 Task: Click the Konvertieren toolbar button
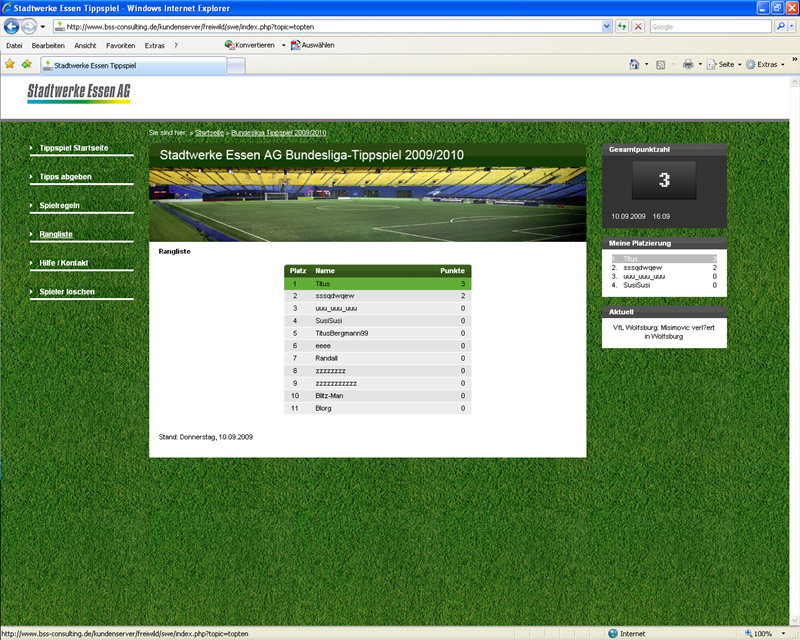pos(249,45)
